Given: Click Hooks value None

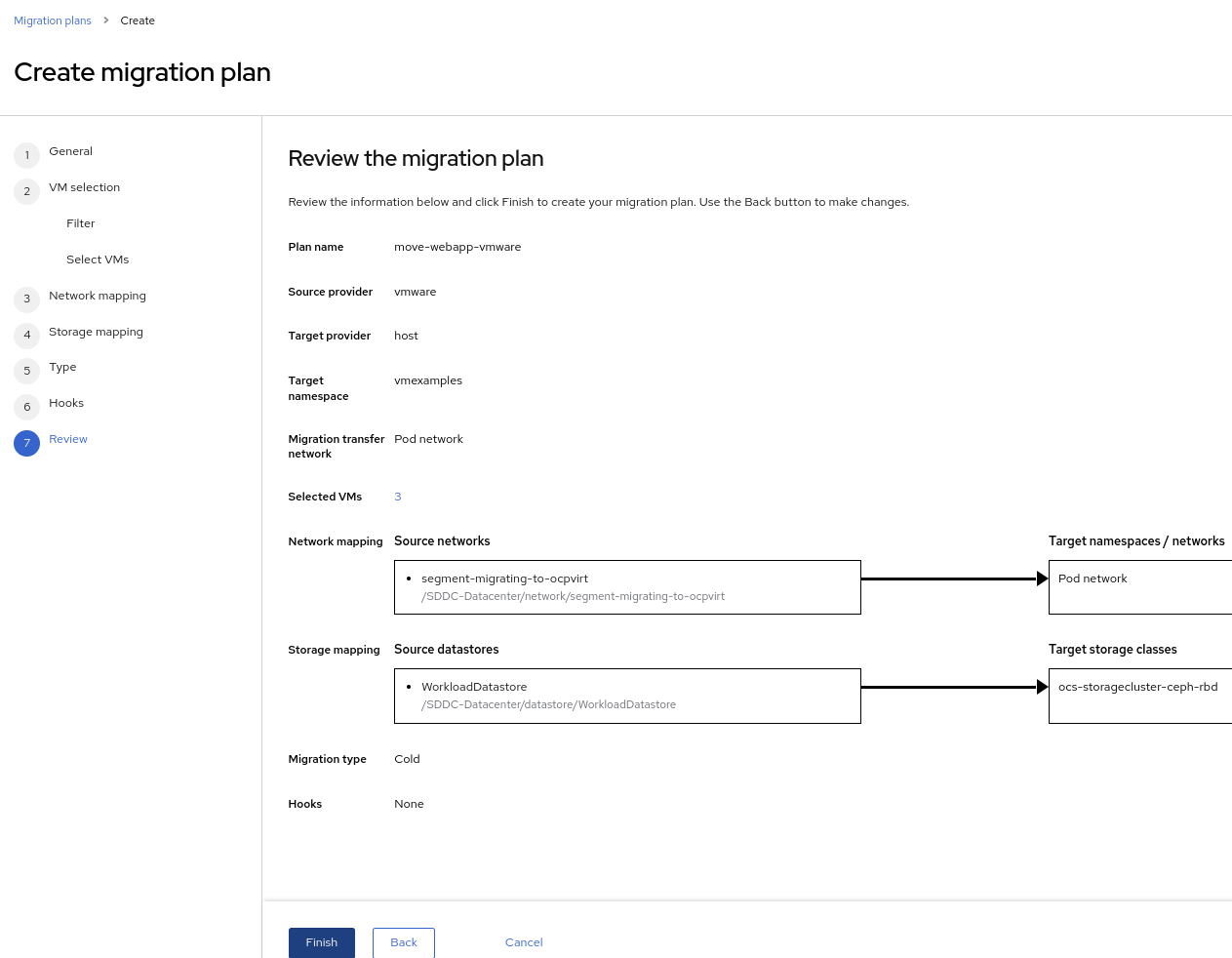Looking at the screenshot, I should click(409, 804).
